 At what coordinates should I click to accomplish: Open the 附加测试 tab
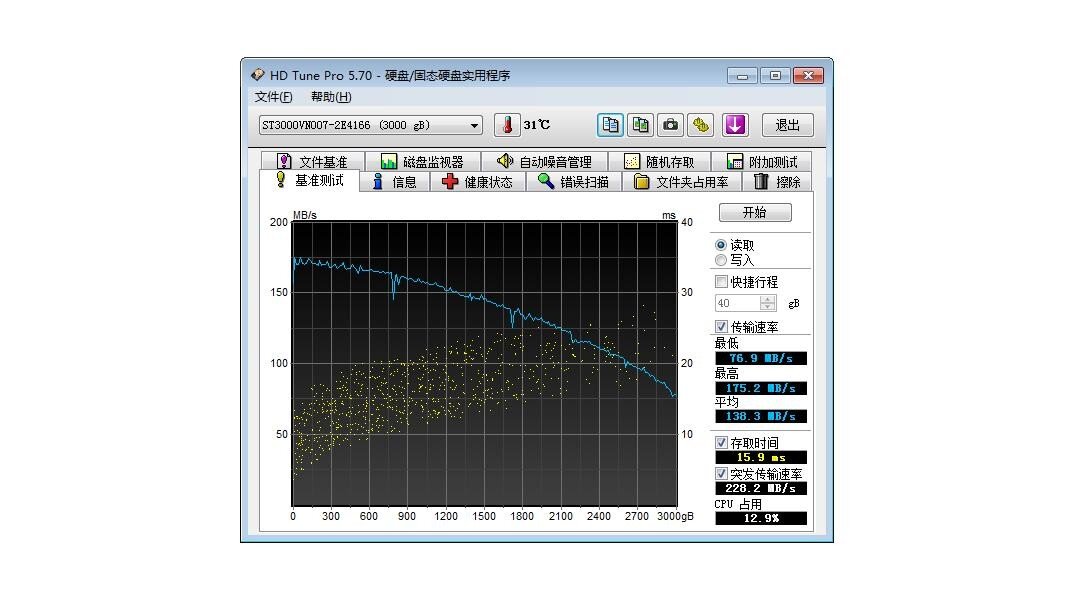click(x=761, y=162)
